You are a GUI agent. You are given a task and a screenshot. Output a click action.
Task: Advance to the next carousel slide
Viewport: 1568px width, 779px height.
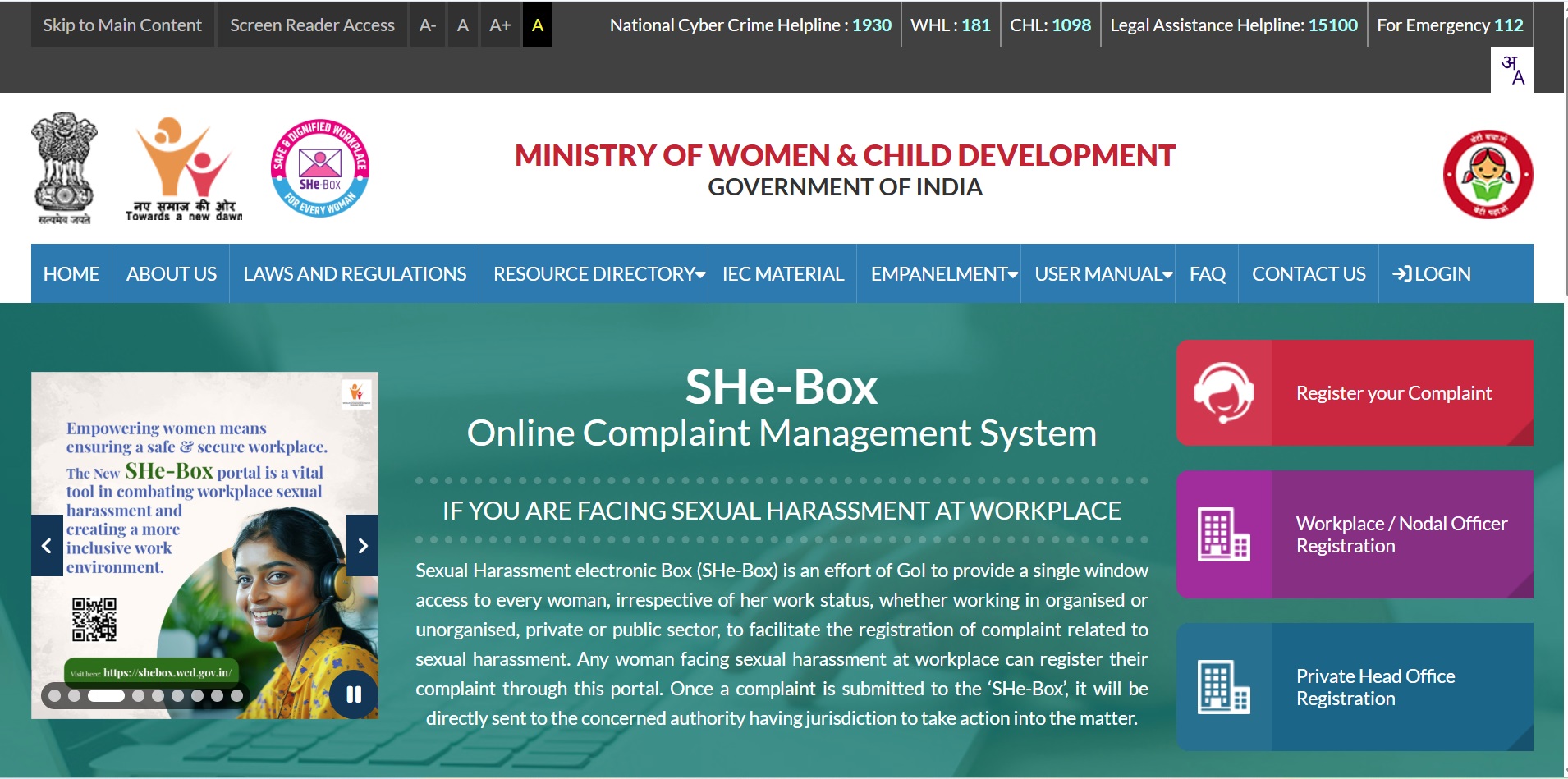363,545
